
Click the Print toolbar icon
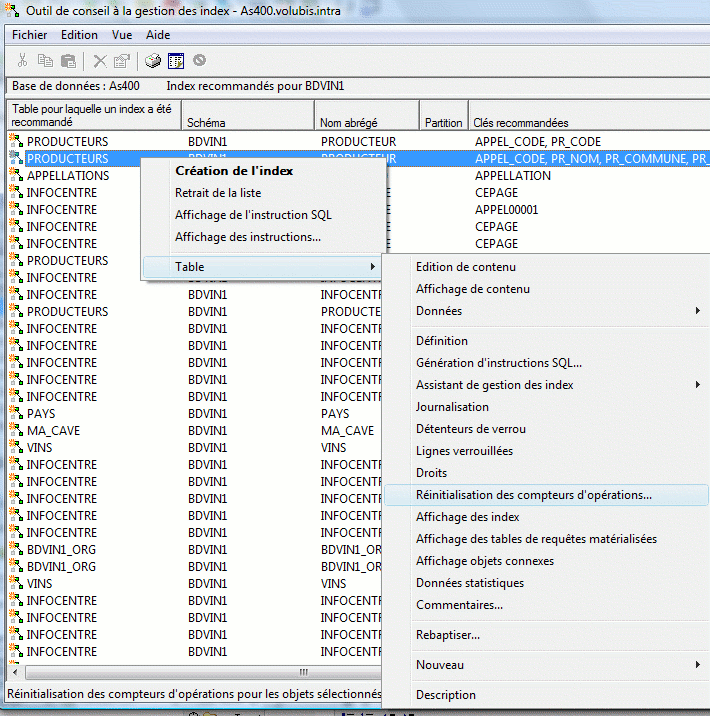click(x=153, y=60)
